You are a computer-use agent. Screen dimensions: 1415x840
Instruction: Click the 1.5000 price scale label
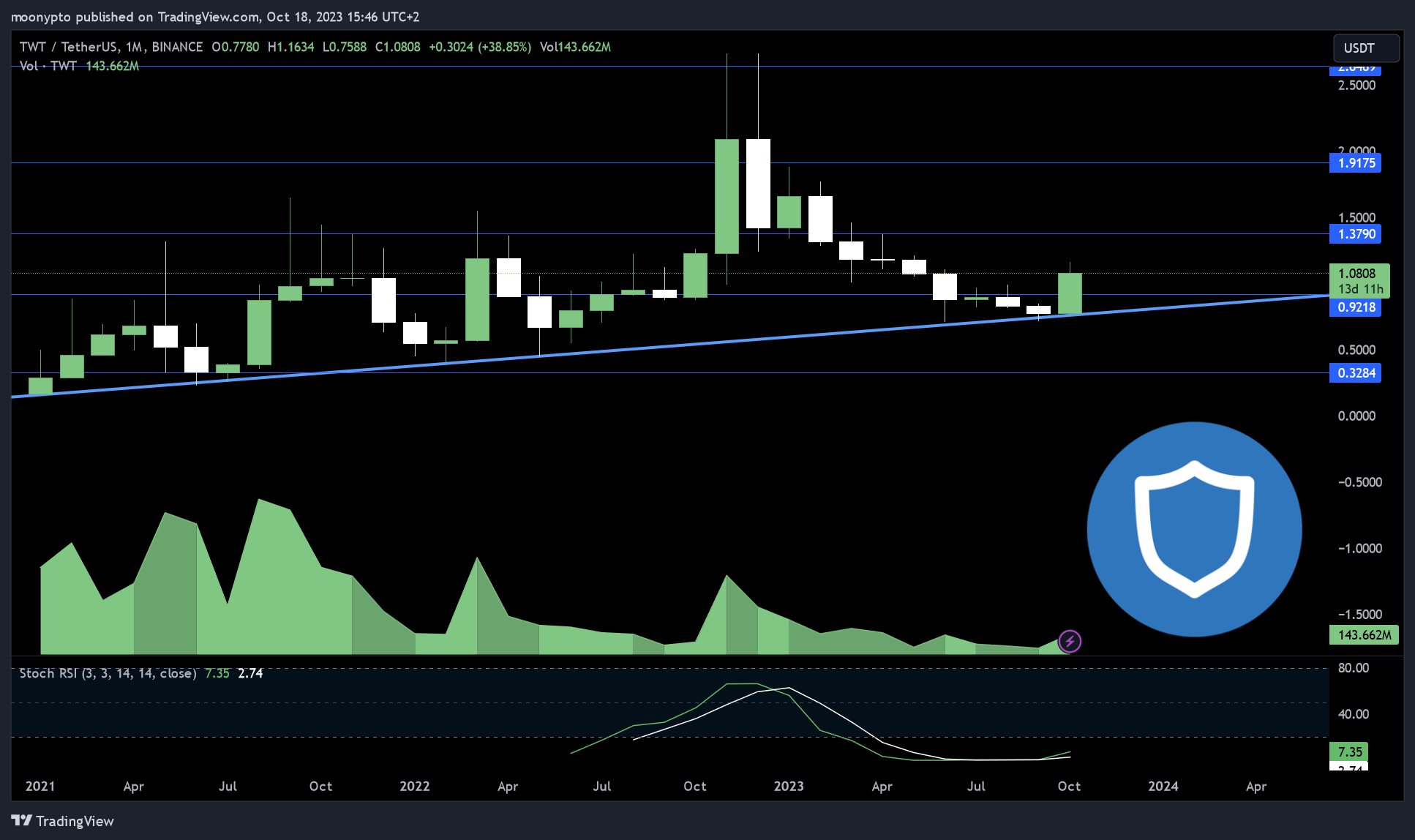1356,218
